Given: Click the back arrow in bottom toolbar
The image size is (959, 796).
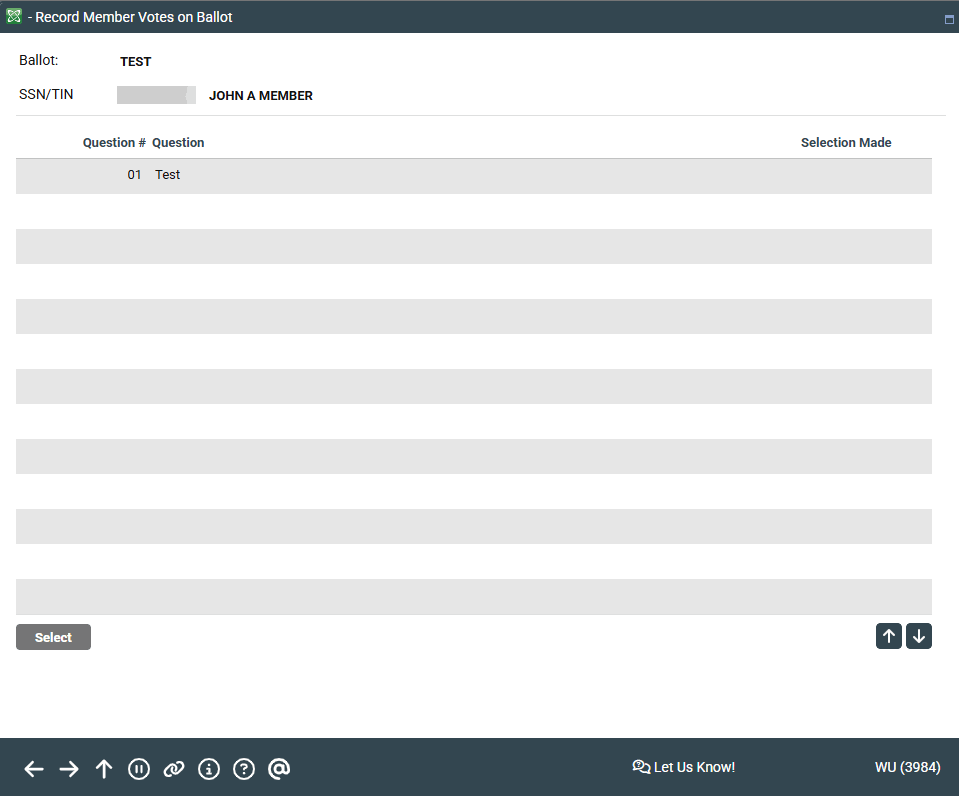Looking at the screenshot, I should [34, 769].
